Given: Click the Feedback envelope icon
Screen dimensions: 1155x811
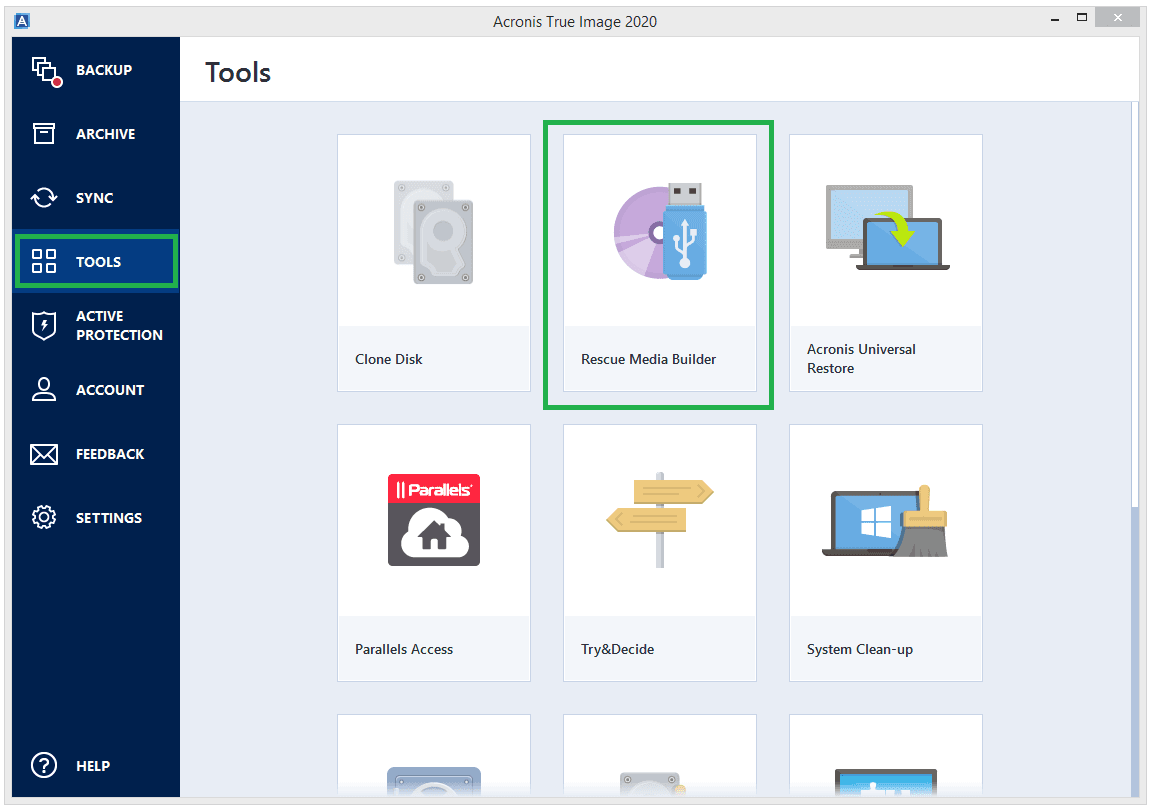Looking at the screenshot, I should 44,454.
